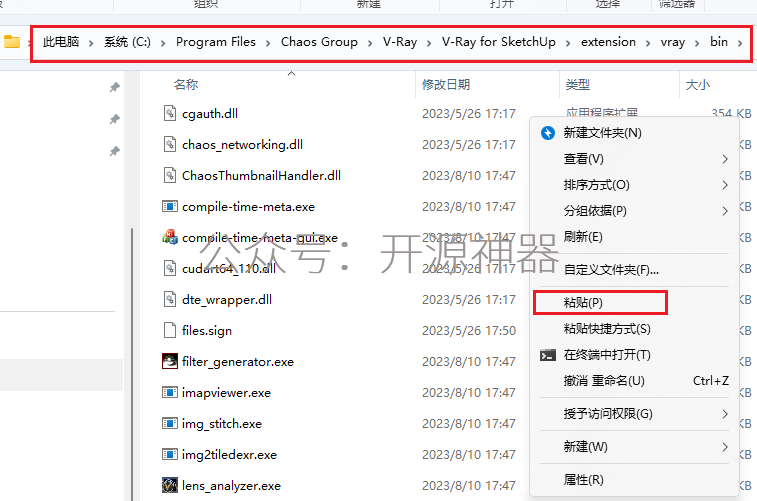
Task: Expand the 排序方式(O) submenu
Action: pyautogui.click(x=725, y=185)
